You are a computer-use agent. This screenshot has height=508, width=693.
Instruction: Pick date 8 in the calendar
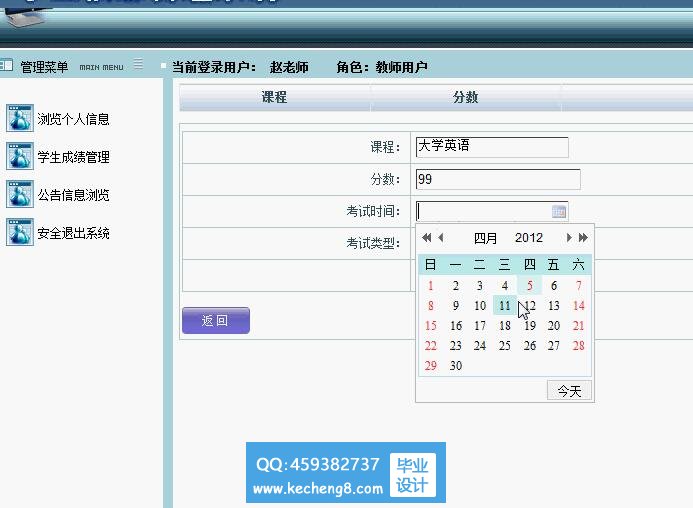(x=431, y=306)
